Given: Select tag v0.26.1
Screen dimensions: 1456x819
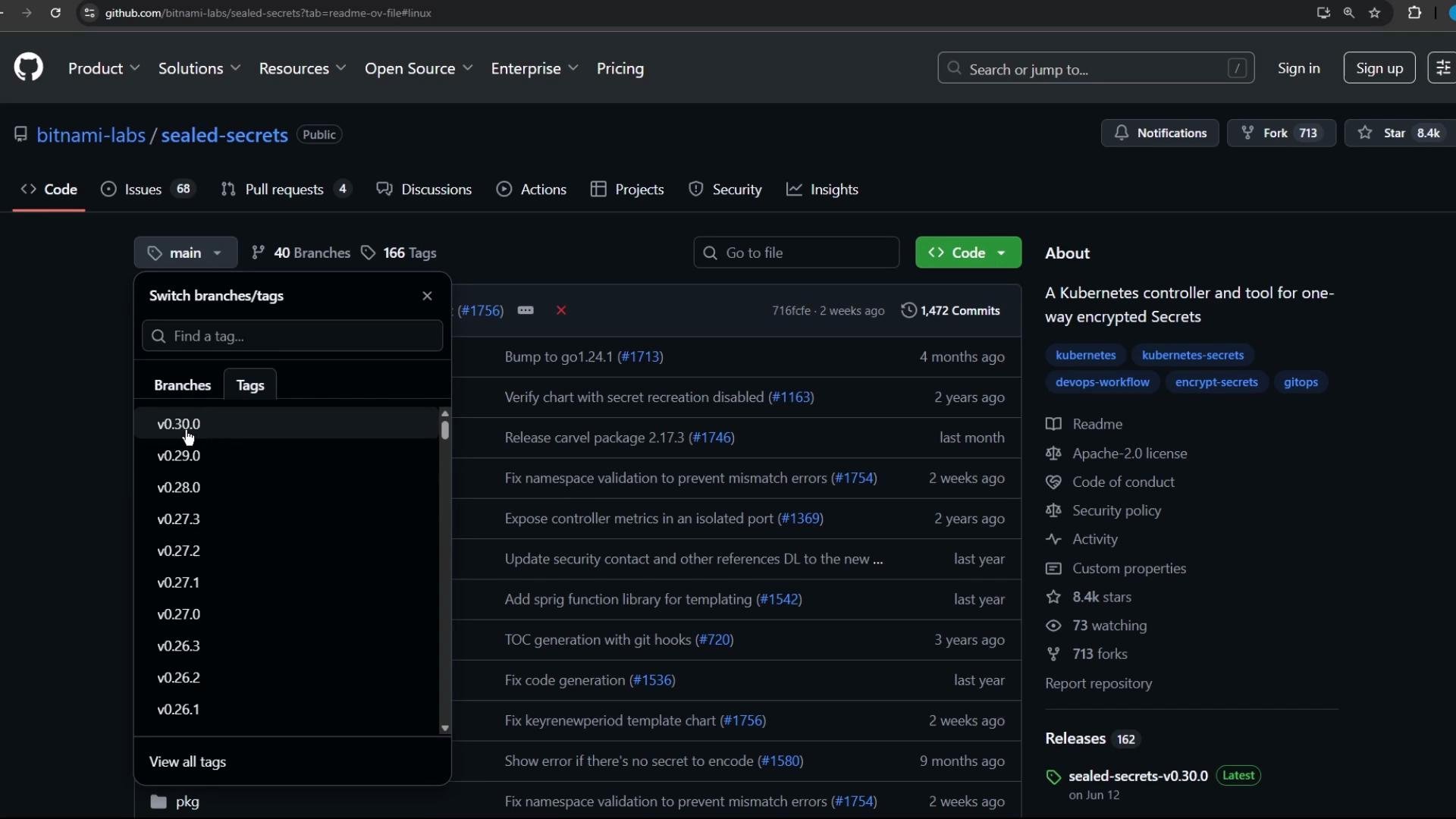Looking at the screenshot, I should [287, 710].
